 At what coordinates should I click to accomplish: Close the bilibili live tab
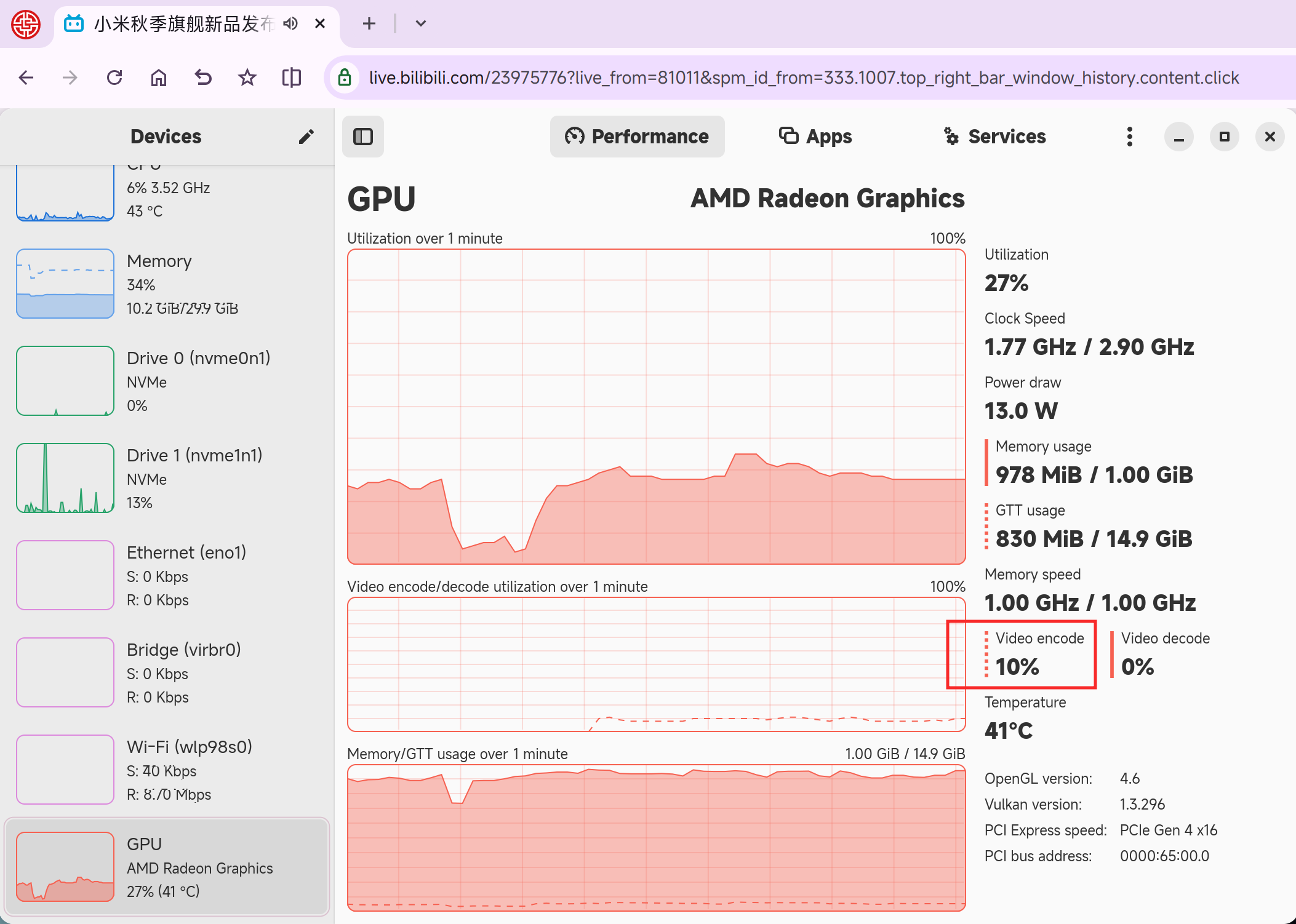point(320,24)
